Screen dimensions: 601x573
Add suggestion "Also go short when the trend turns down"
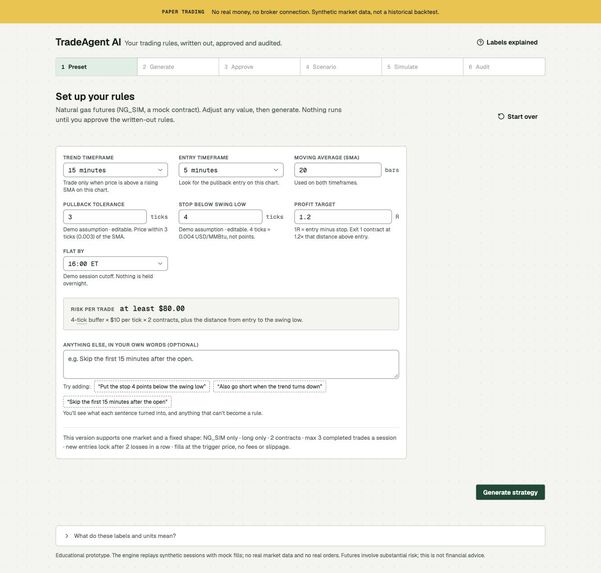click(269, 386)
